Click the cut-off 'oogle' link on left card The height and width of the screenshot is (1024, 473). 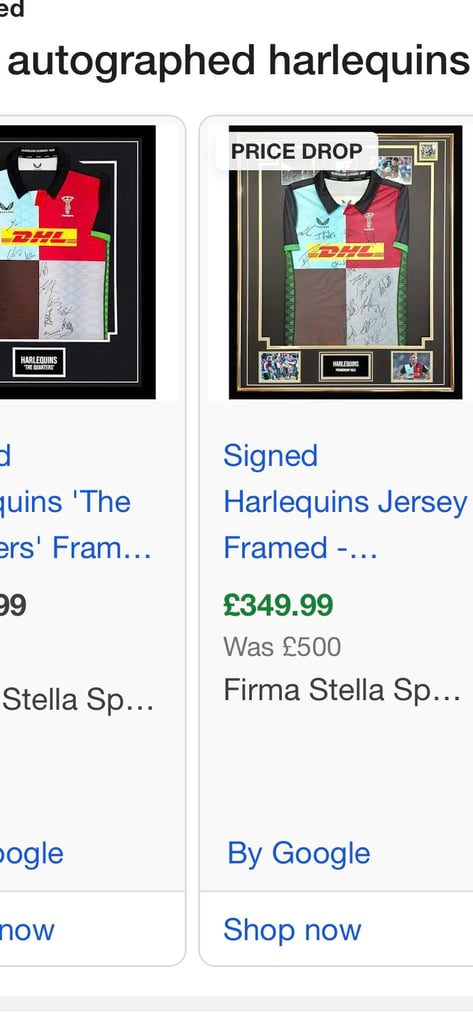(x=31, y=854)
